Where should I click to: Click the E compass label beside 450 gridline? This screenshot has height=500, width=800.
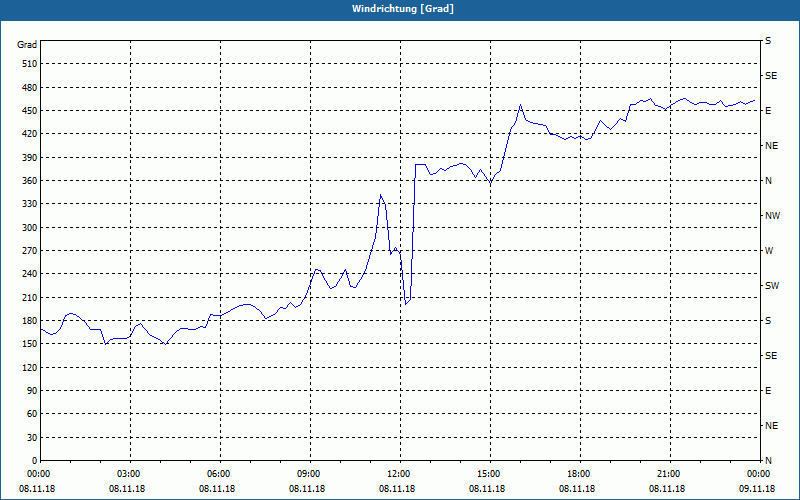(768, 111)
